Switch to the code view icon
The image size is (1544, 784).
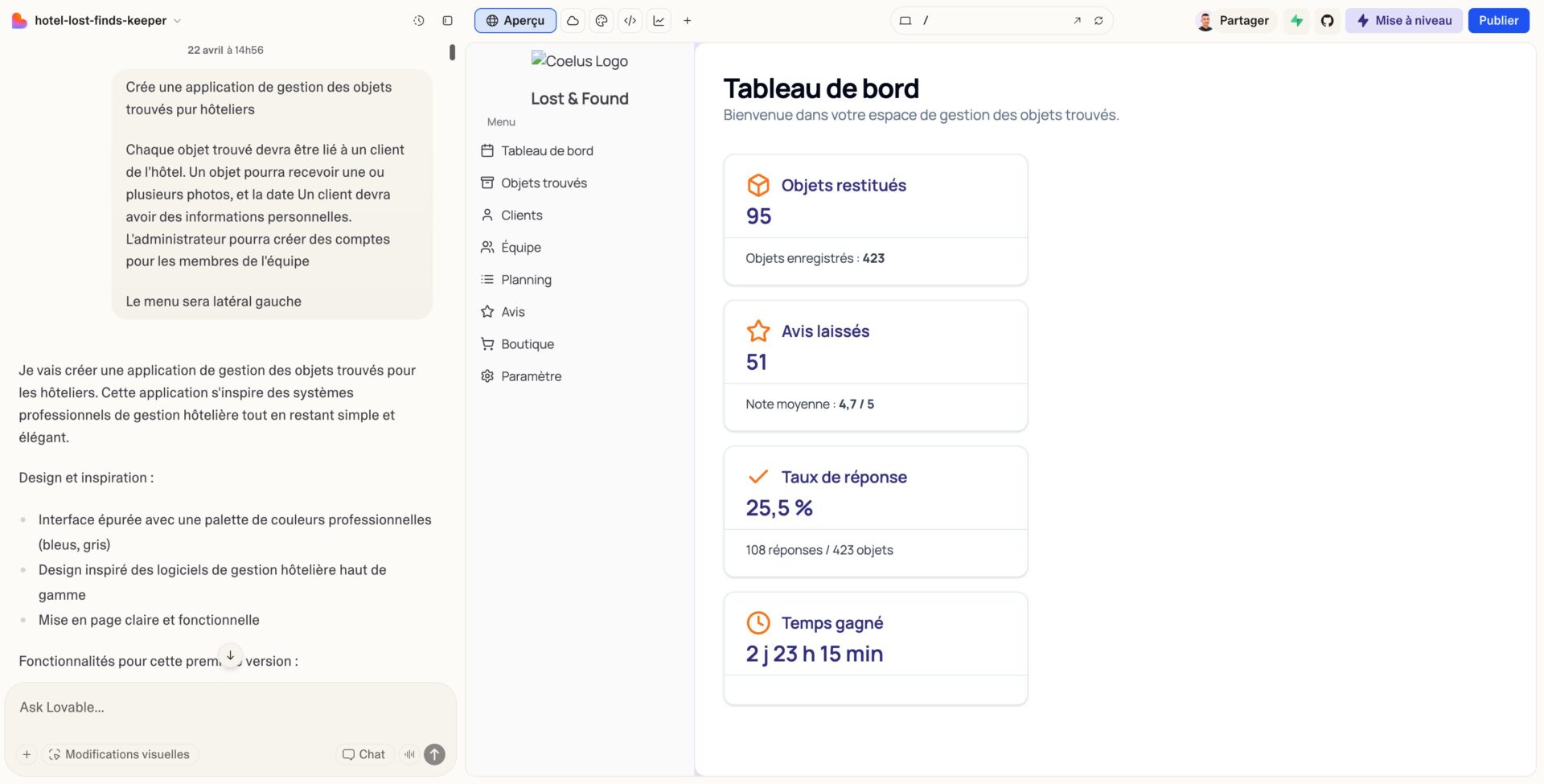(x=630, y=21)
